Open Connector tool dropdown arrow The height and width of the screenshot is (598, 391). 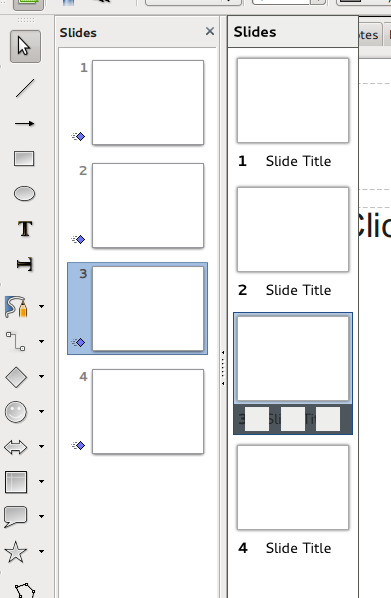[42, 341]
